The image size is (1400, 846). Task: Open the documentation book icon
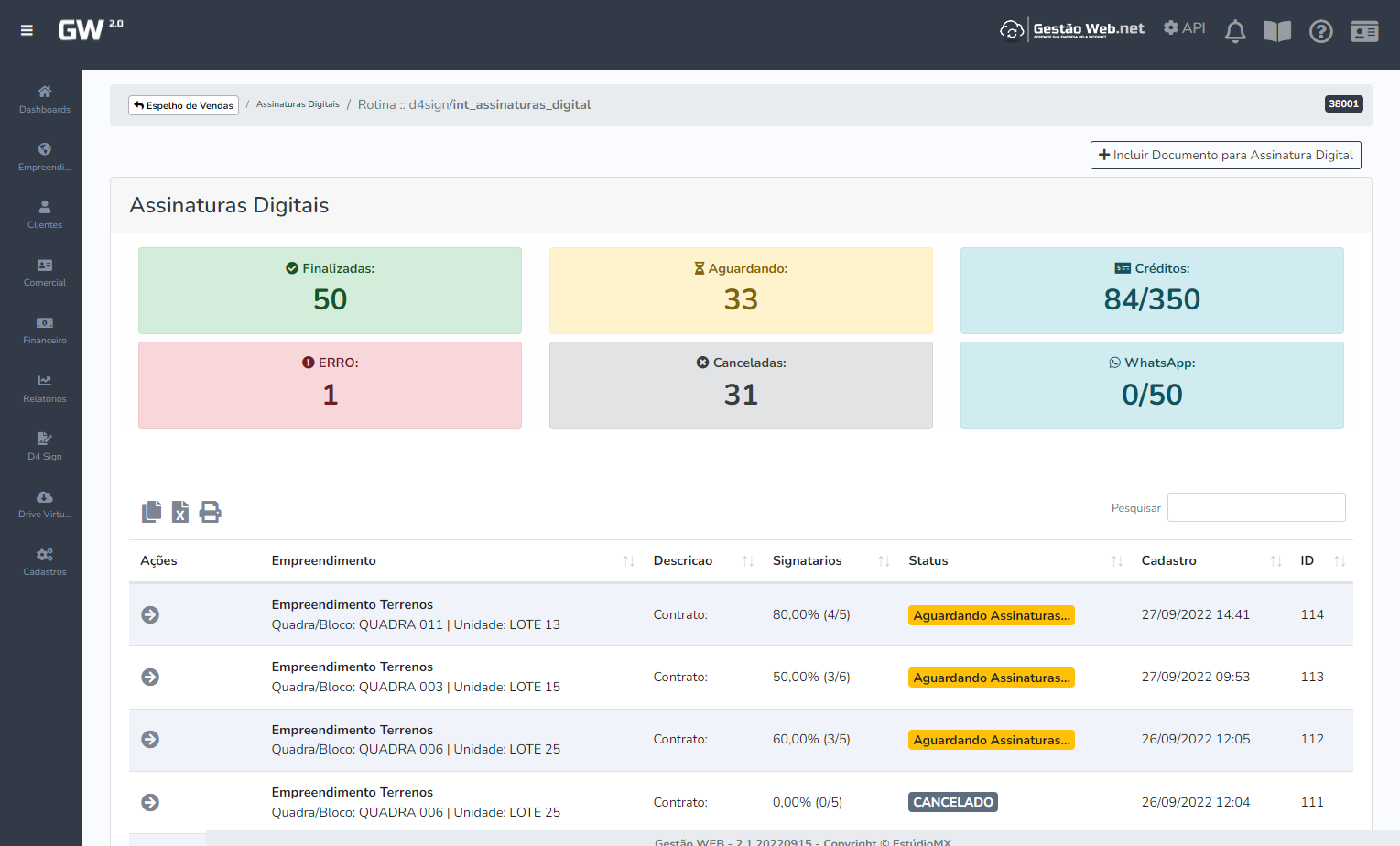click(x=1276, y=31)
